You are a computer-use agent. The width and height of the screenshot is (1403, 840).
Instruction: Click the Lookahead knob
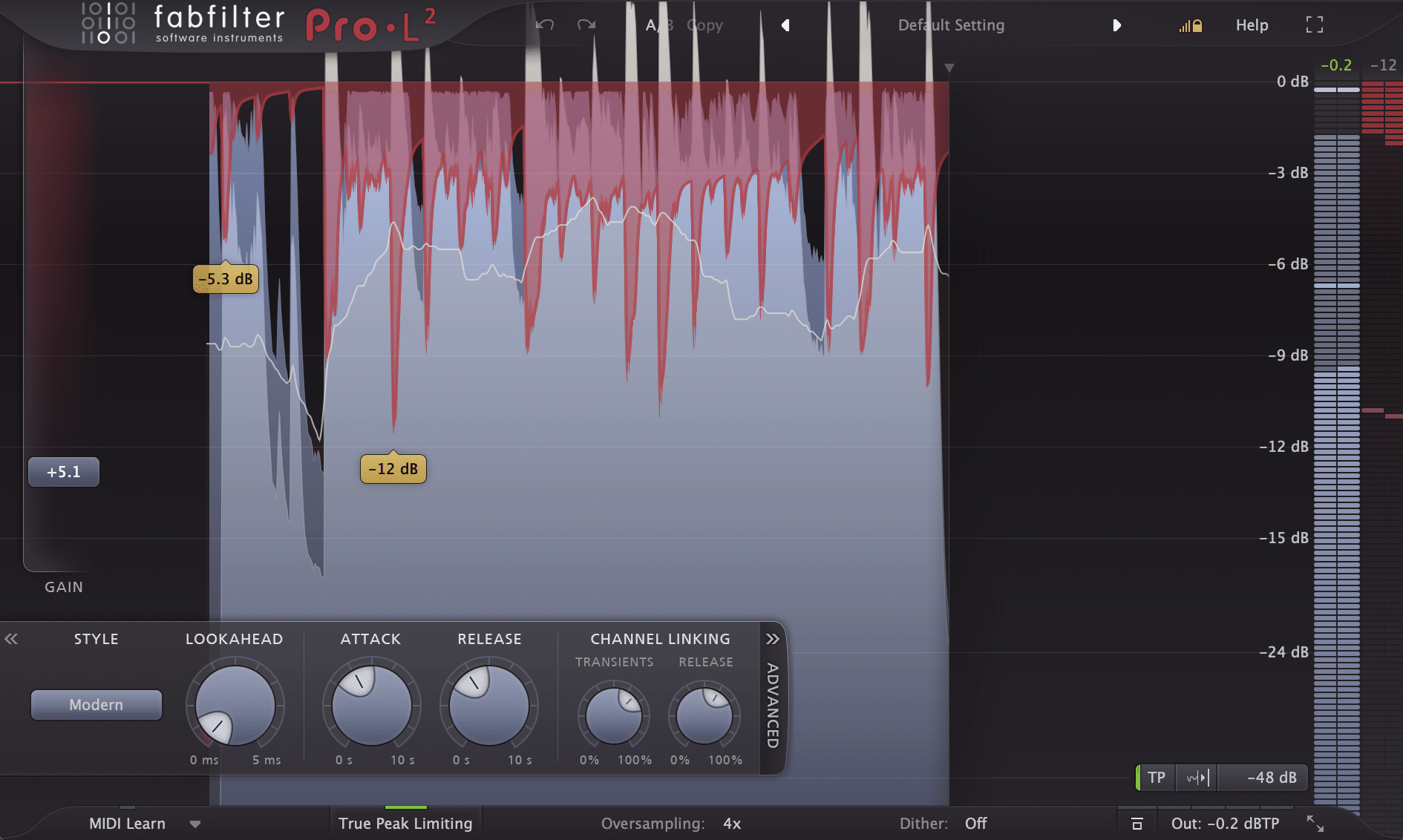pos(235,706)
